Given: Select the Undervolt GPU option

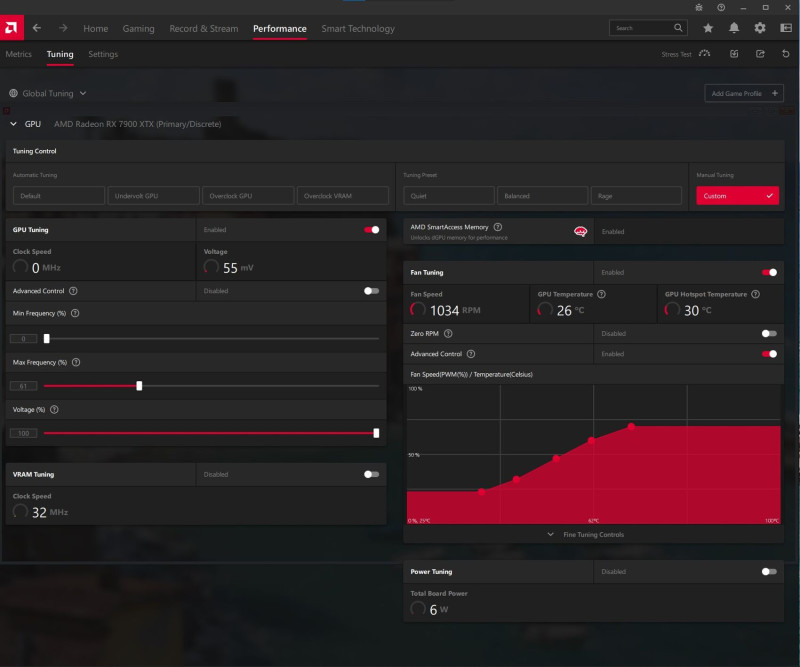Looking at the screenshot, I should click(154, 196).
